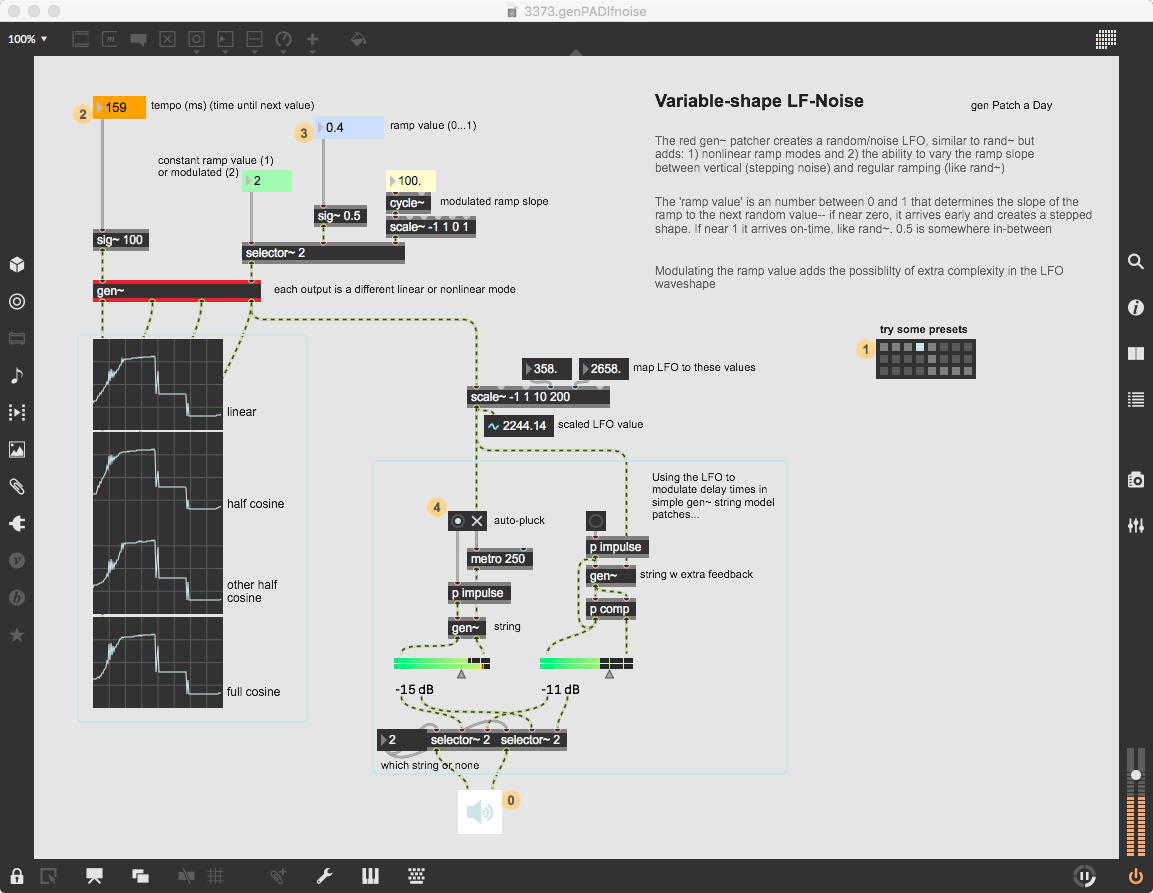The height and width of the screenshot is (893, 1153).
Task: Toggle the auto-pluck X toggle
Action: click(476, 521)
